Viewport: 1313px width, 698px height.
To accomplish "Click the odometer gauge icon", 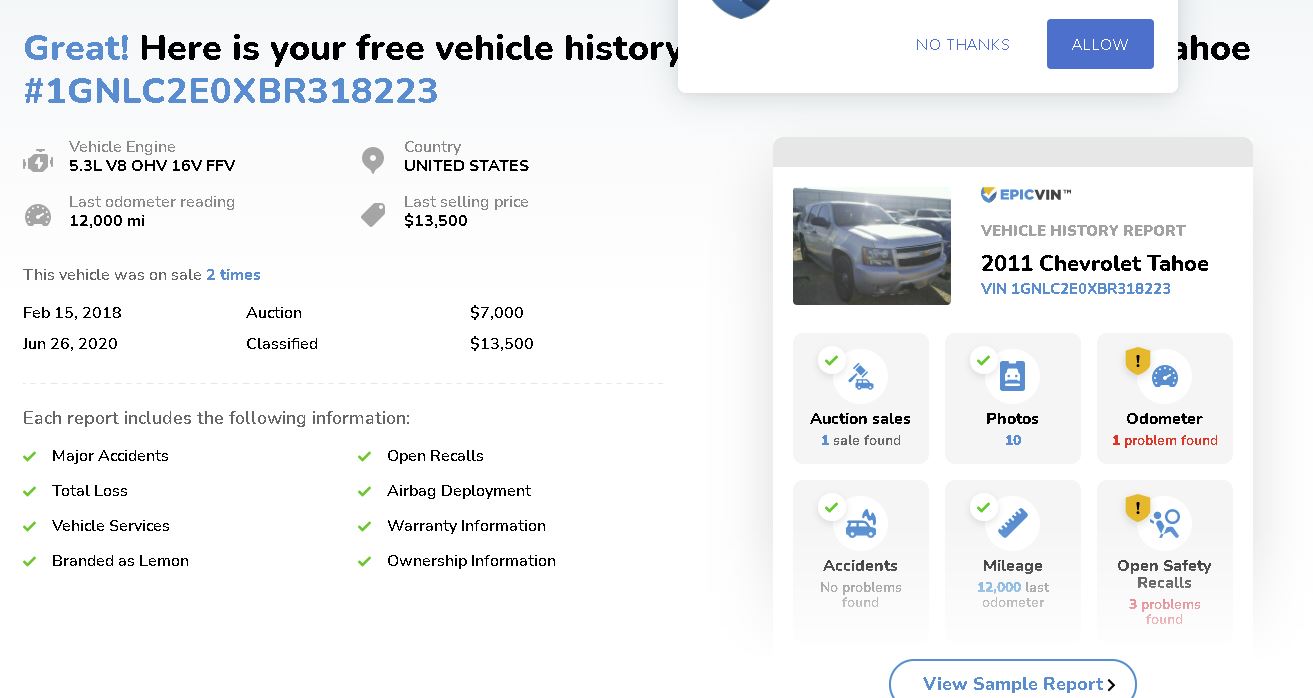I will [x=38, y=215].
